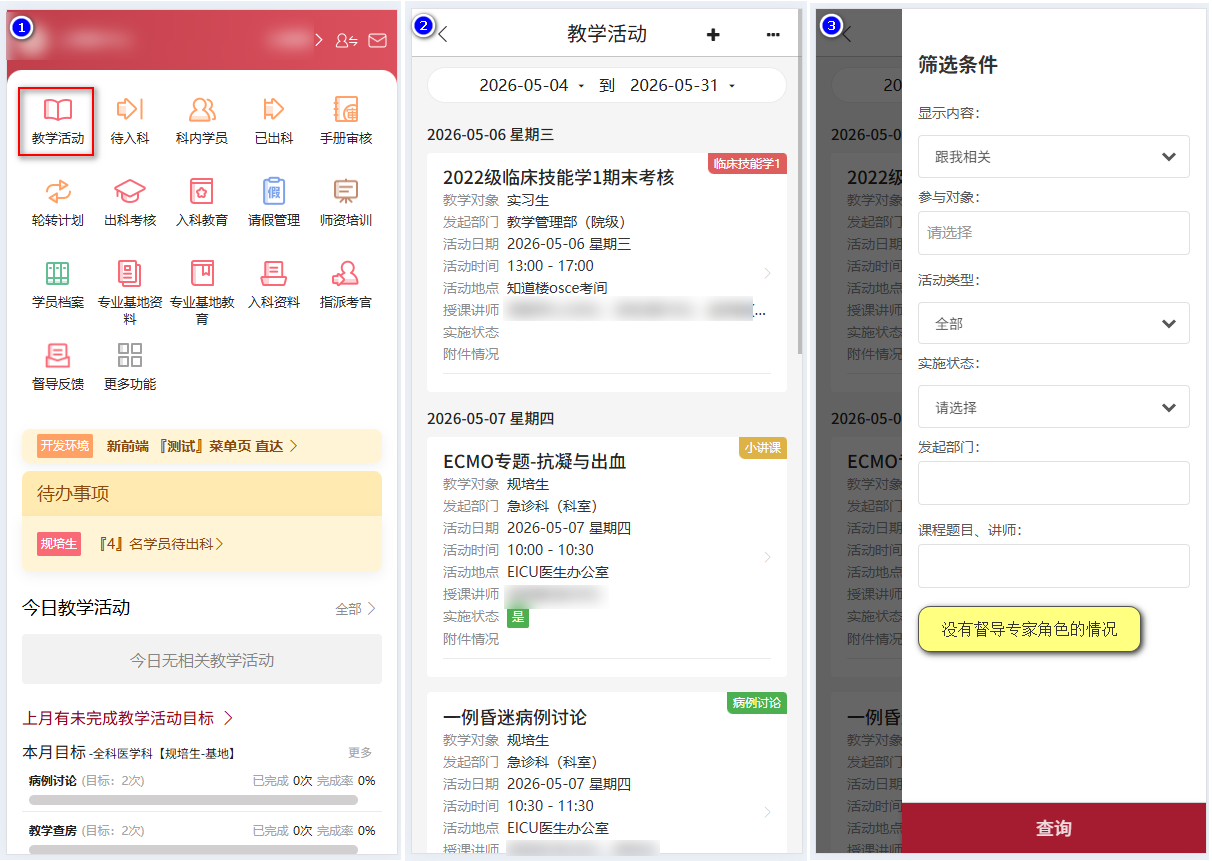Open the 出科考核 icon
This screenshot has height=861, width=1212.
click(x=130, y=203)
